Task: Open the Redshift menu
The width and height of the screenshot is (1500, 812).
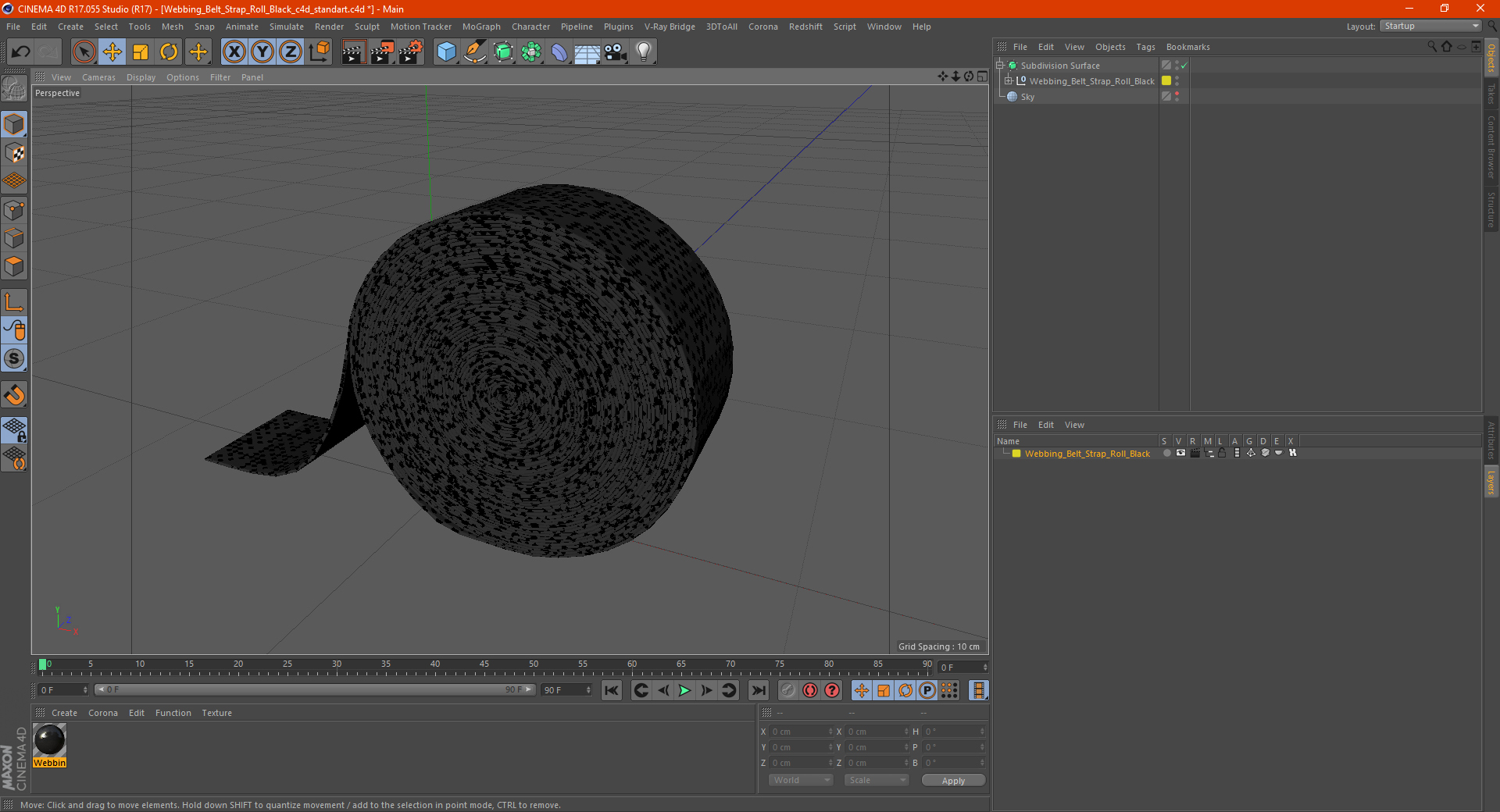Action: [805, 27]
